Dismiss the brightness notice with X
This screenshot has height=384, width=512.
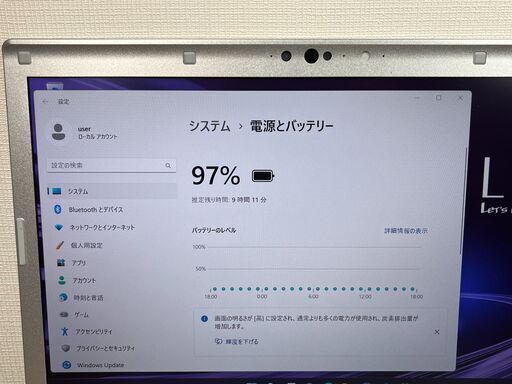(437, 332)
